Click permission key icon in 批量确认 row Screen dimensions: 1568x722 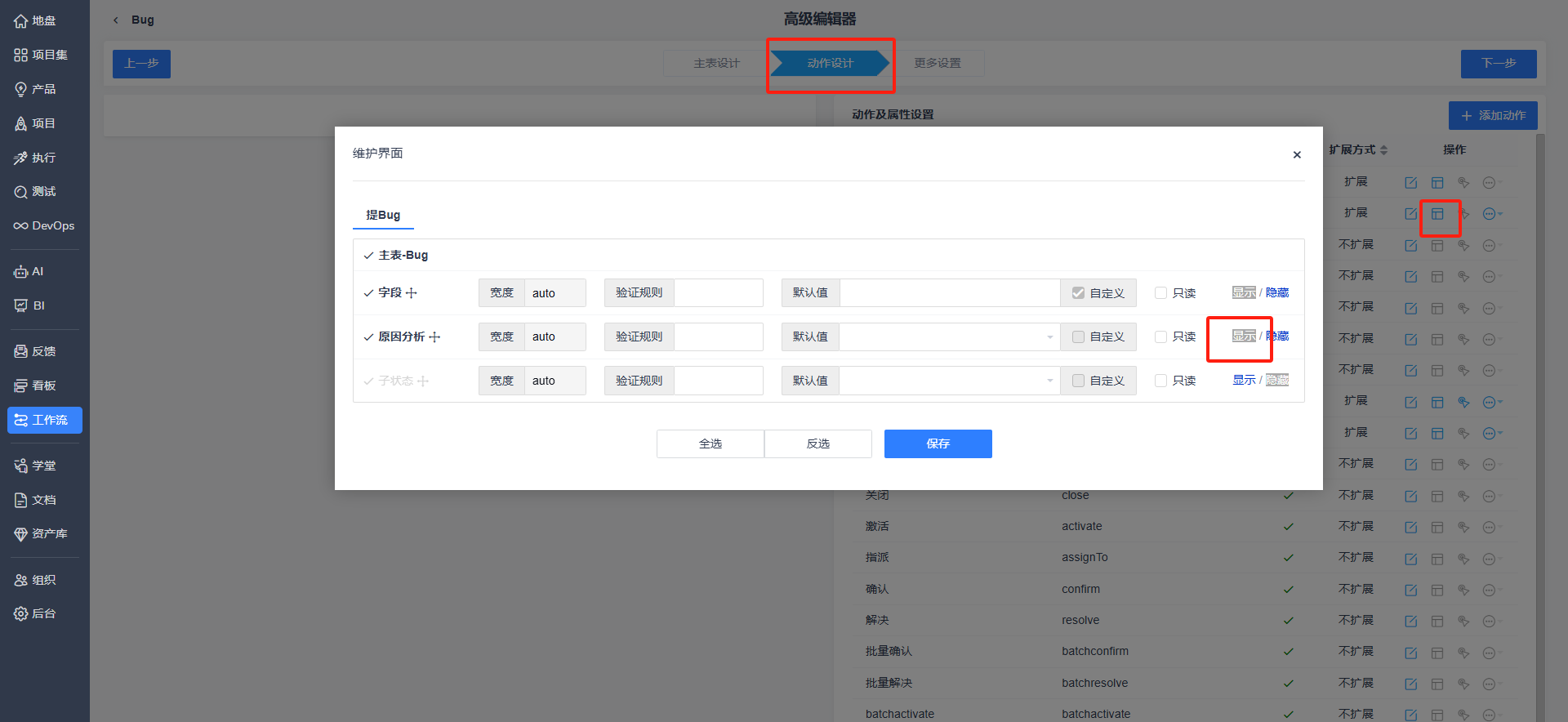point(1463,653)
